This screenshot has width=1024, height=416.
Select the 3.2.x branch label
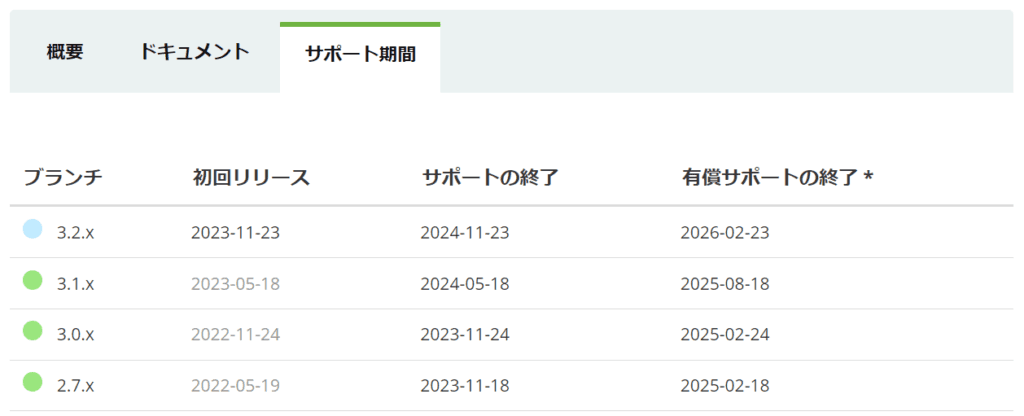tap(76, 233)
